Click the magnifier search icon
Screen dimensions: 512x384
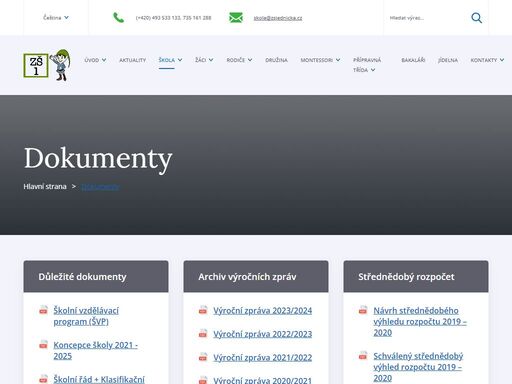(x=476, y=18)
